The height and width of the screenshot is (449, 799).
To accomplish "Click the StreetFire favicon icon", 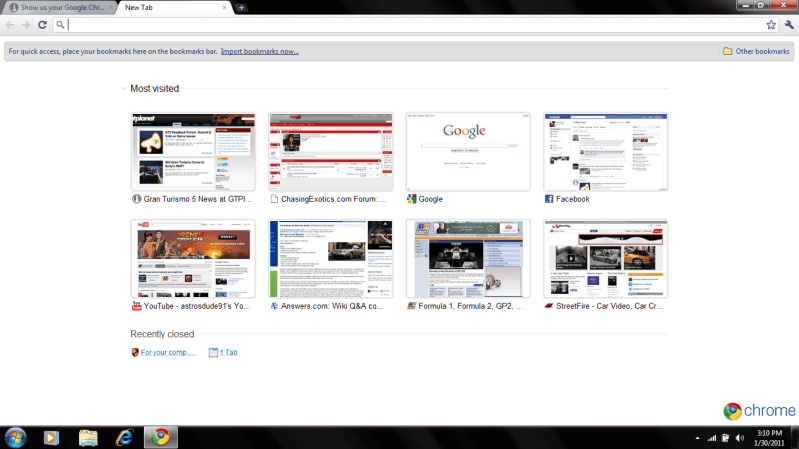I will (x=549, y=306).
